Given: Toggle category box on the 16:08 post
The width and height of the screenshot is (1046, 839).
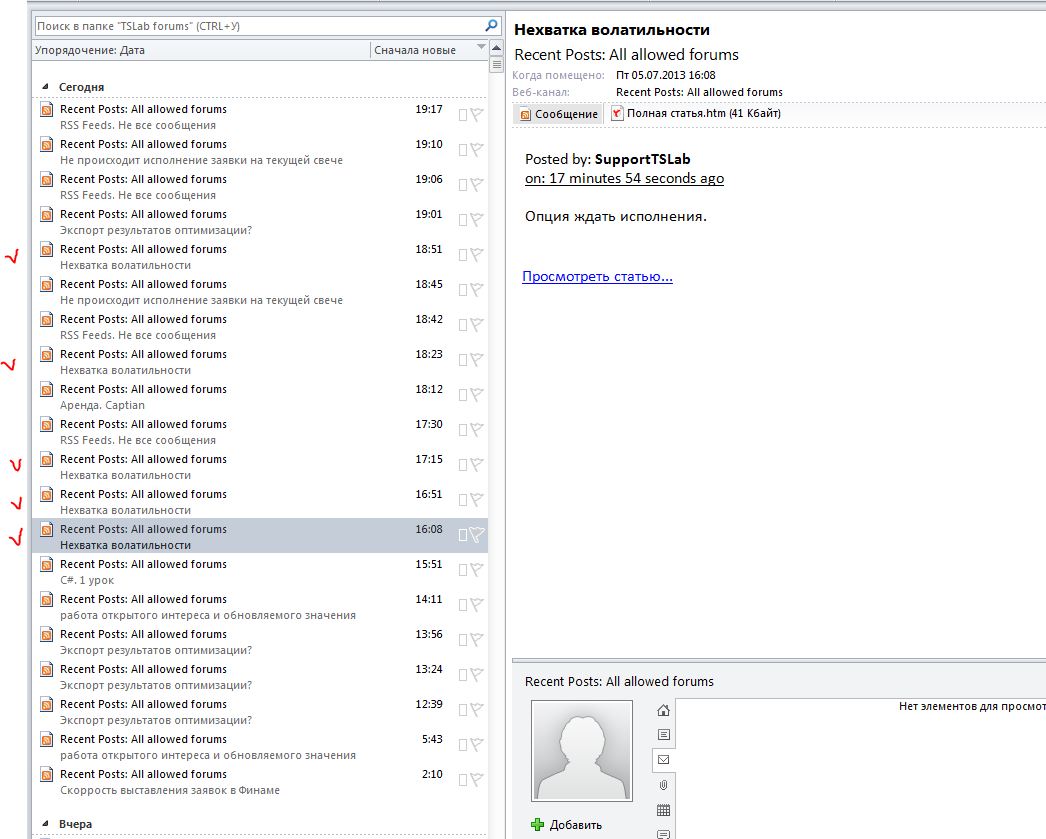Looking at the screenshot, I should click(462, 535).
